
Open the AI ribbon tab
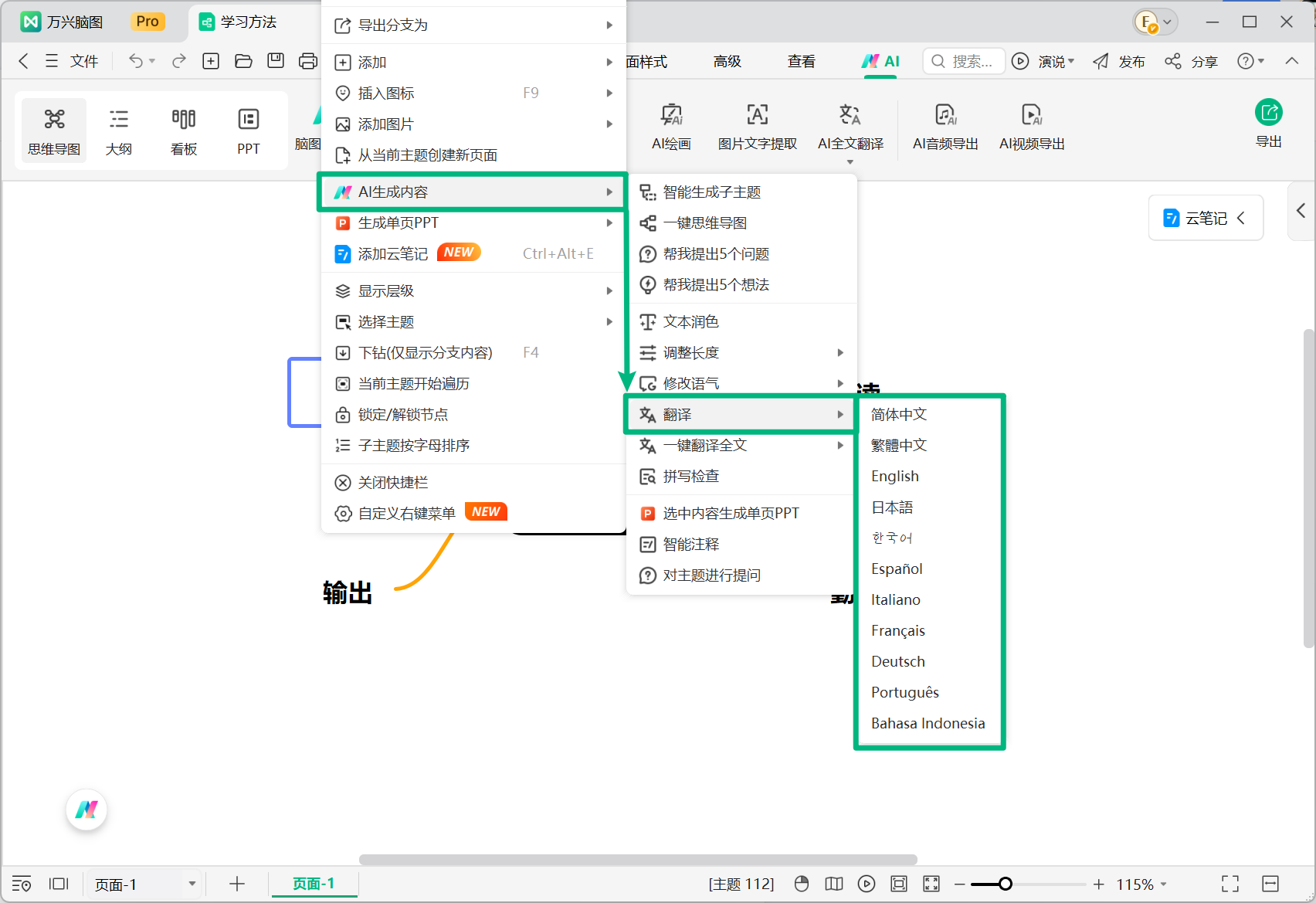[x=880, y=61]
